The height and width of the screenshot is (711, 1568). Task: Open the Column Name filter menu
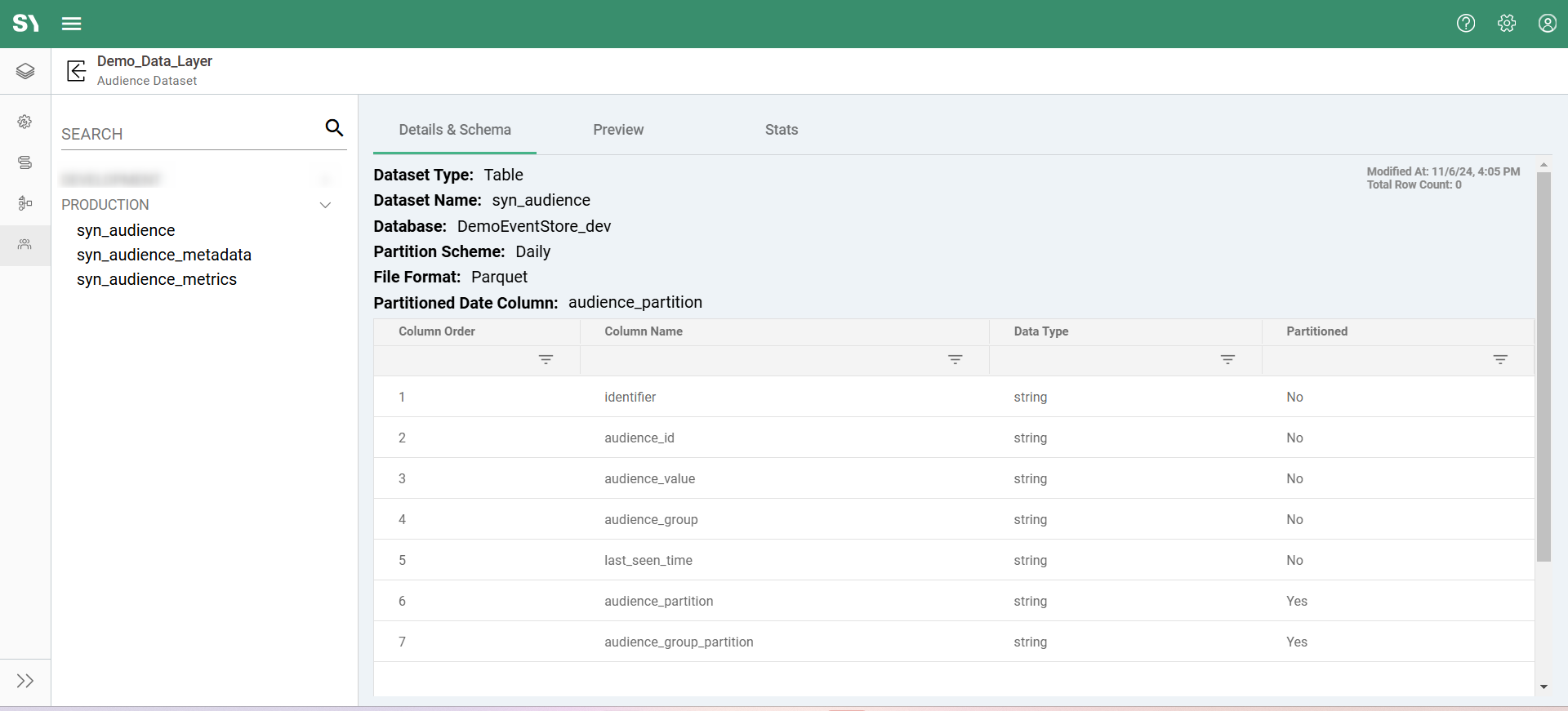pyautogui.click(x=955, y=360)
